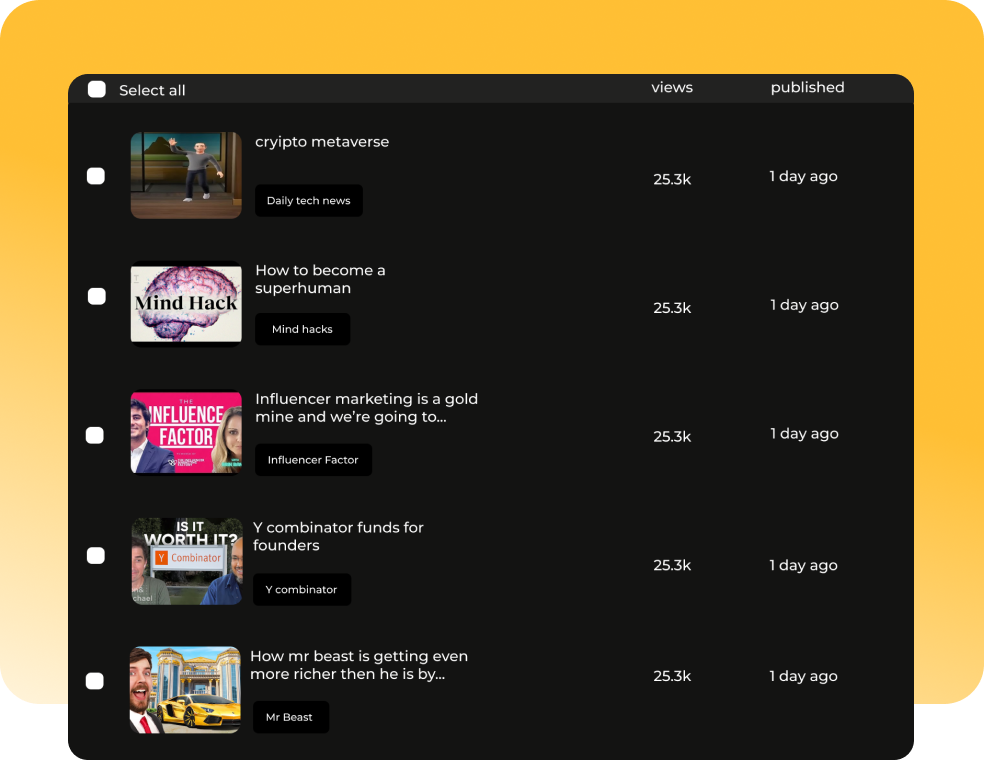Select the cryipto metaverse video checkbox

(x=96, y=177)
